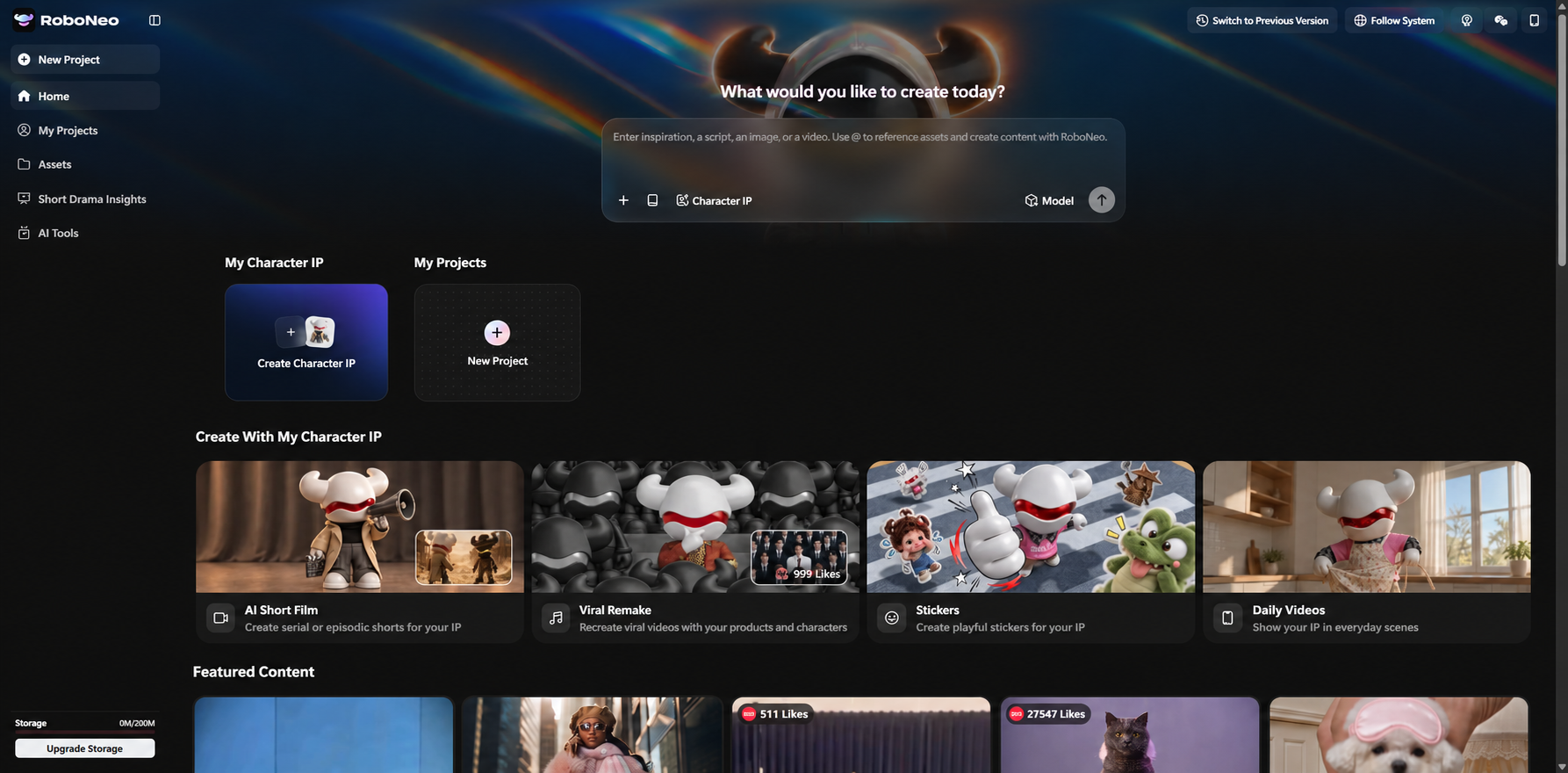Click the storage usage progress bar
The image size is (1568, 773).
pyautogui.click(x=85, y=732)
